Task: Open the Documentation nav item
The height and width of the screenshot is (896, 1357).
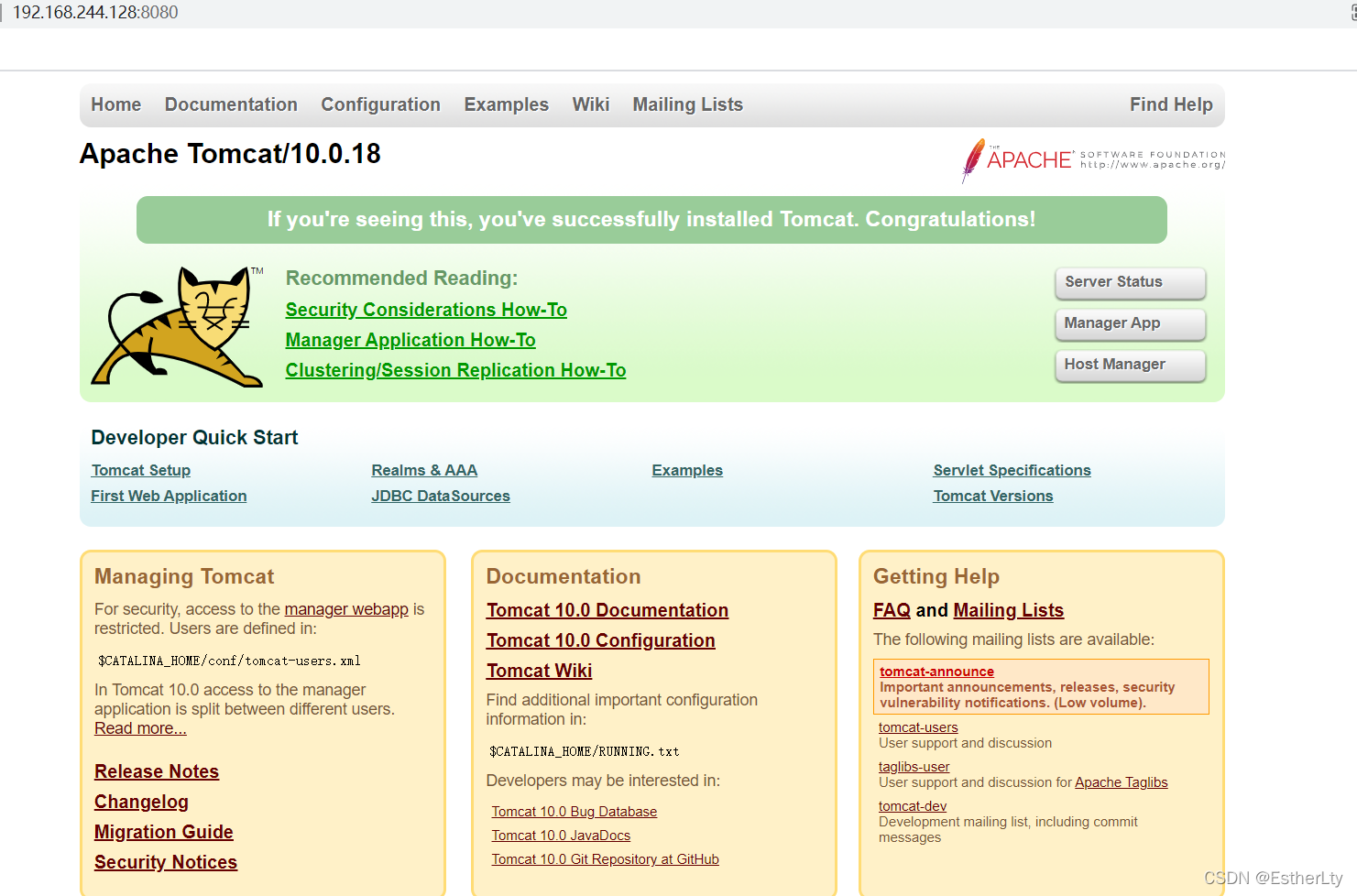Action: [x=231, y=104]
